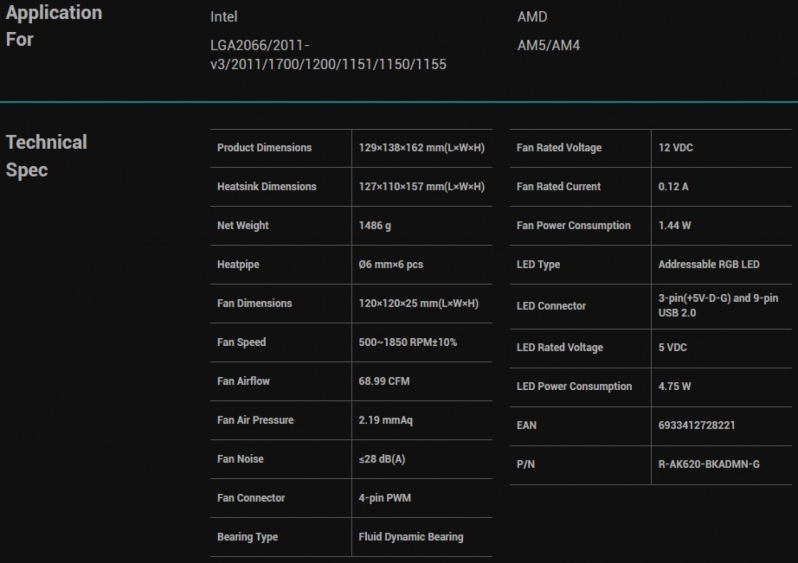
Task: Click the value '2.19 mmAq'
Action: (x=385, y=420)
